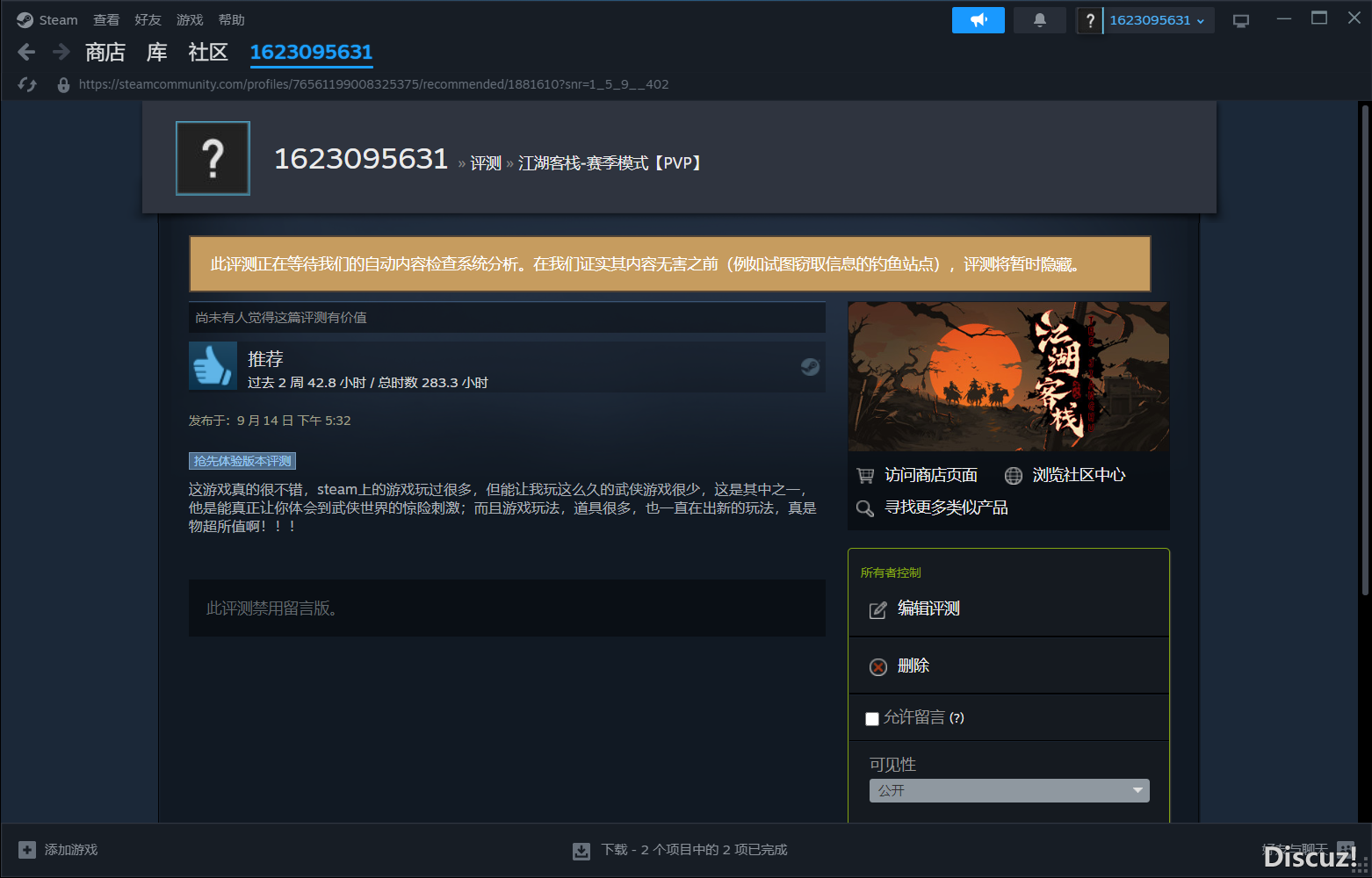Switch to the 社区 tab
1372x878 pixels.
(x=208, y=53)
